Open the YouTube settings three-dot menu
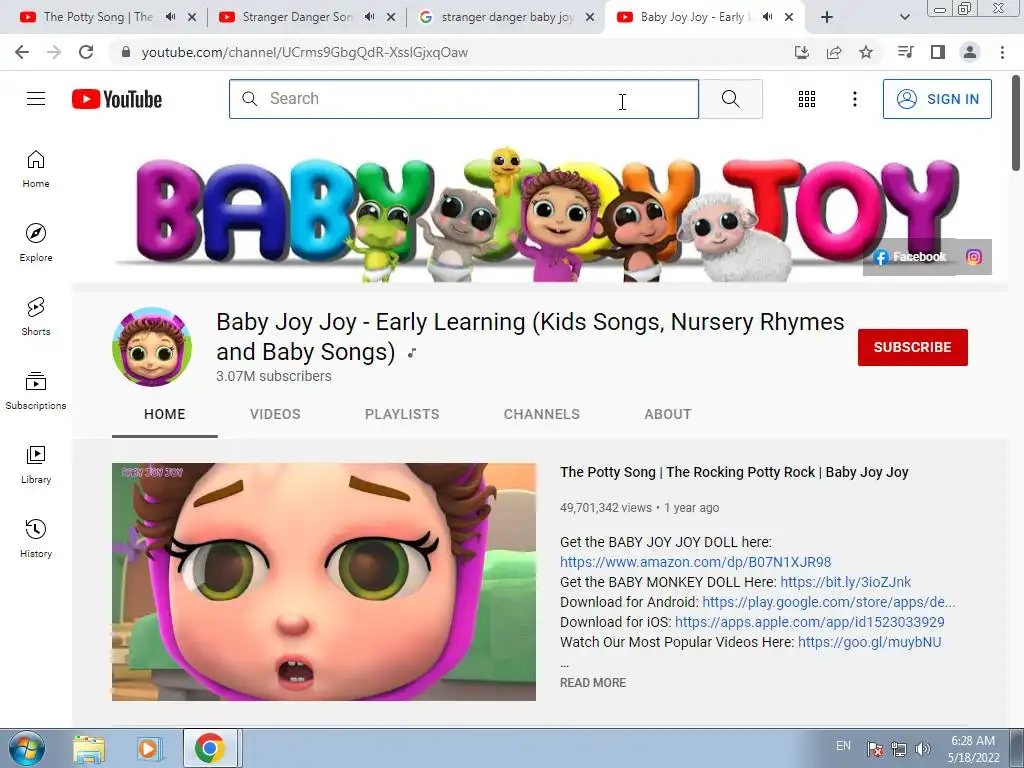Image resolution: width=1024 pixels, height=768 pixels. click(x=854, y=99)
